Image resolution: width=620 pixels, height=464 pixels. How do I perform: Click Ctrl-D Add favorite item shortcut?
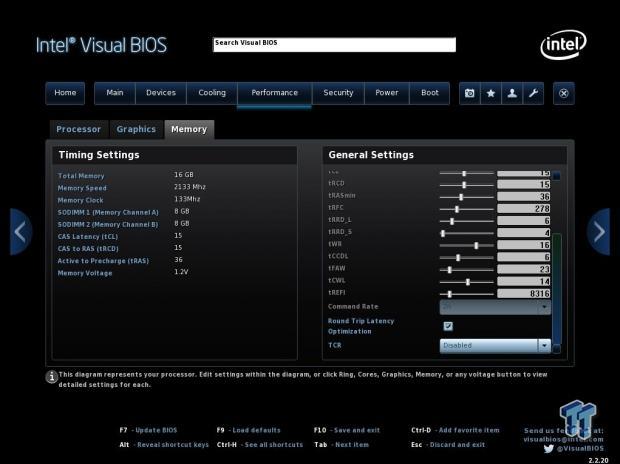[x=456, y=430]
